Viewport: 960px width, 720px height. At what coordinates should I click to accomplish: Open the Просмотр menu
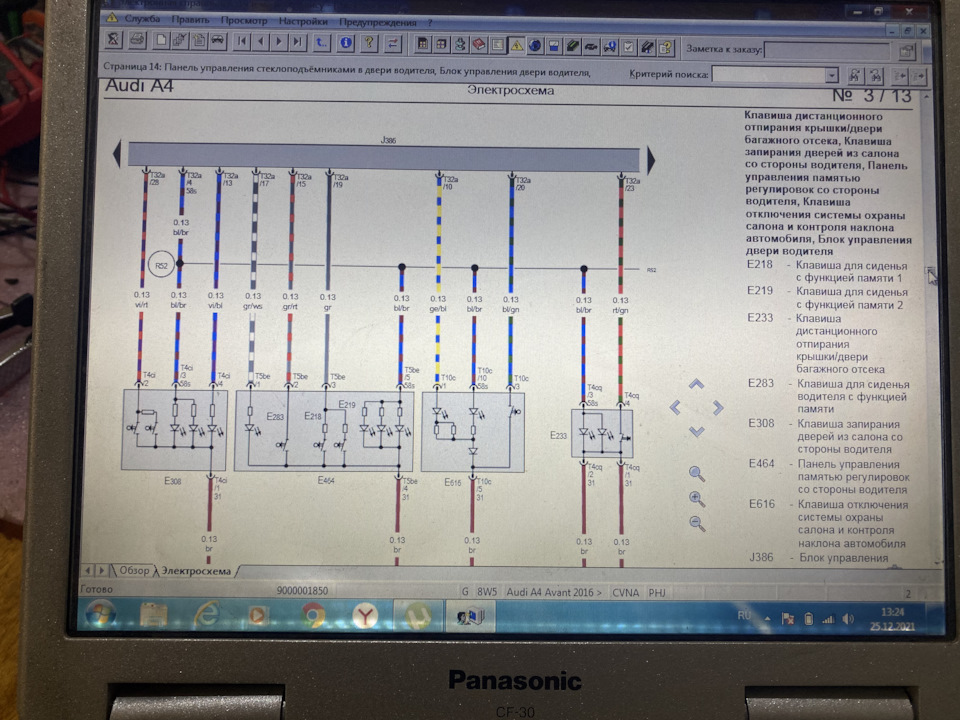tap(244, 20)
